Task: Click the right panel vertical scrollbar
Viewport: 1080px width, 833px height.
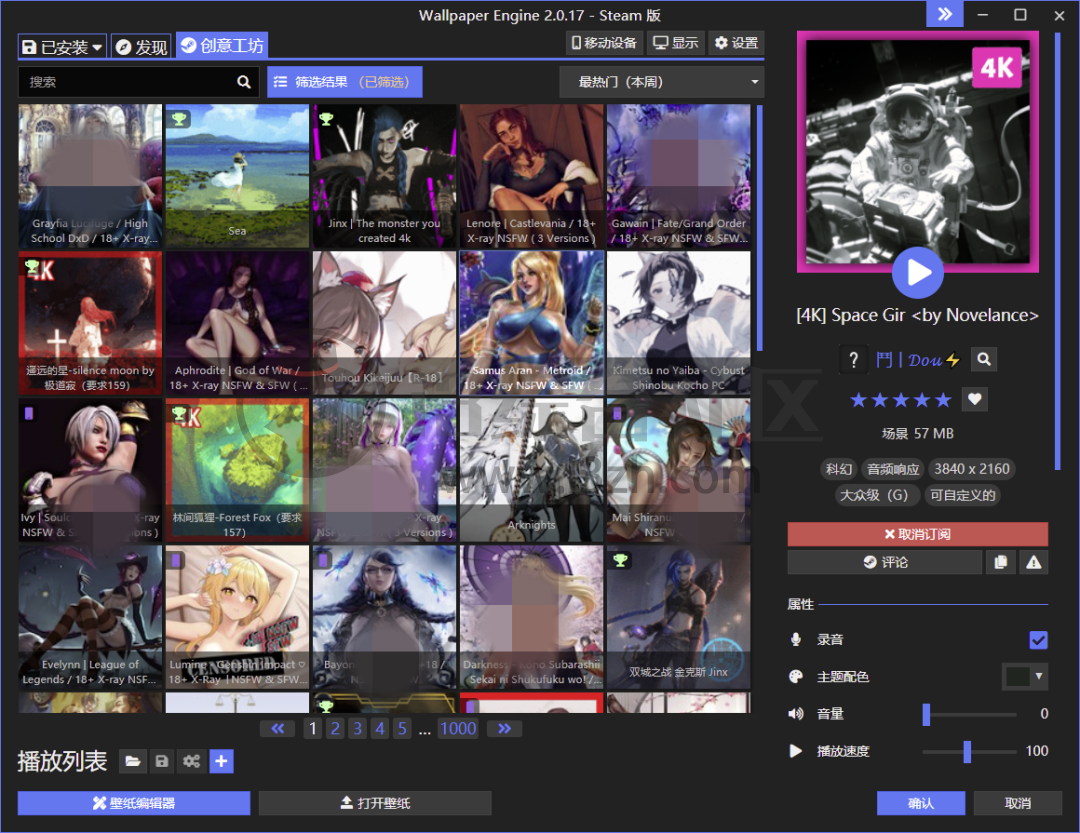Action: point(1058,251)
